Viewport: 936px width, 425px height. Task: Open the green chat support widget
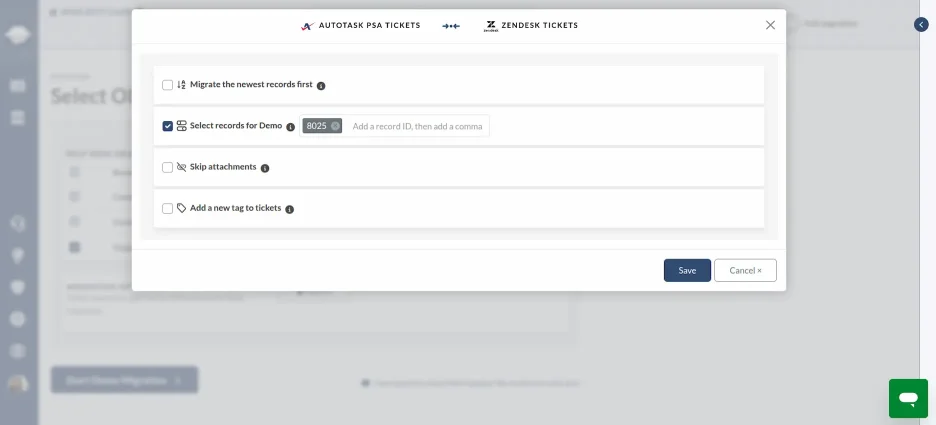click(908, 398)
